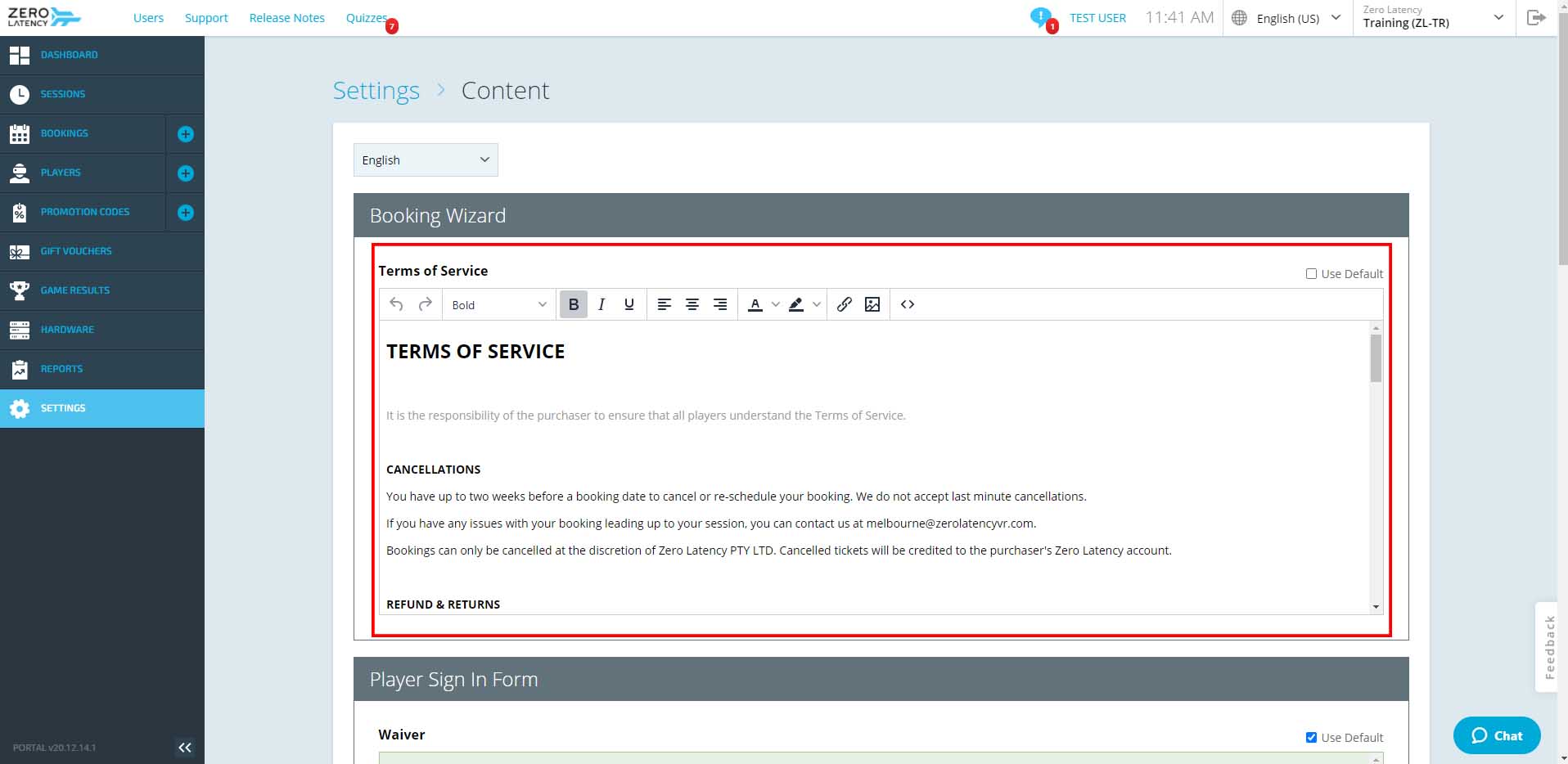The image size is (1568, 764).
Task: Click the Settings breadcrumb link
Action: [x=376, y=91]
